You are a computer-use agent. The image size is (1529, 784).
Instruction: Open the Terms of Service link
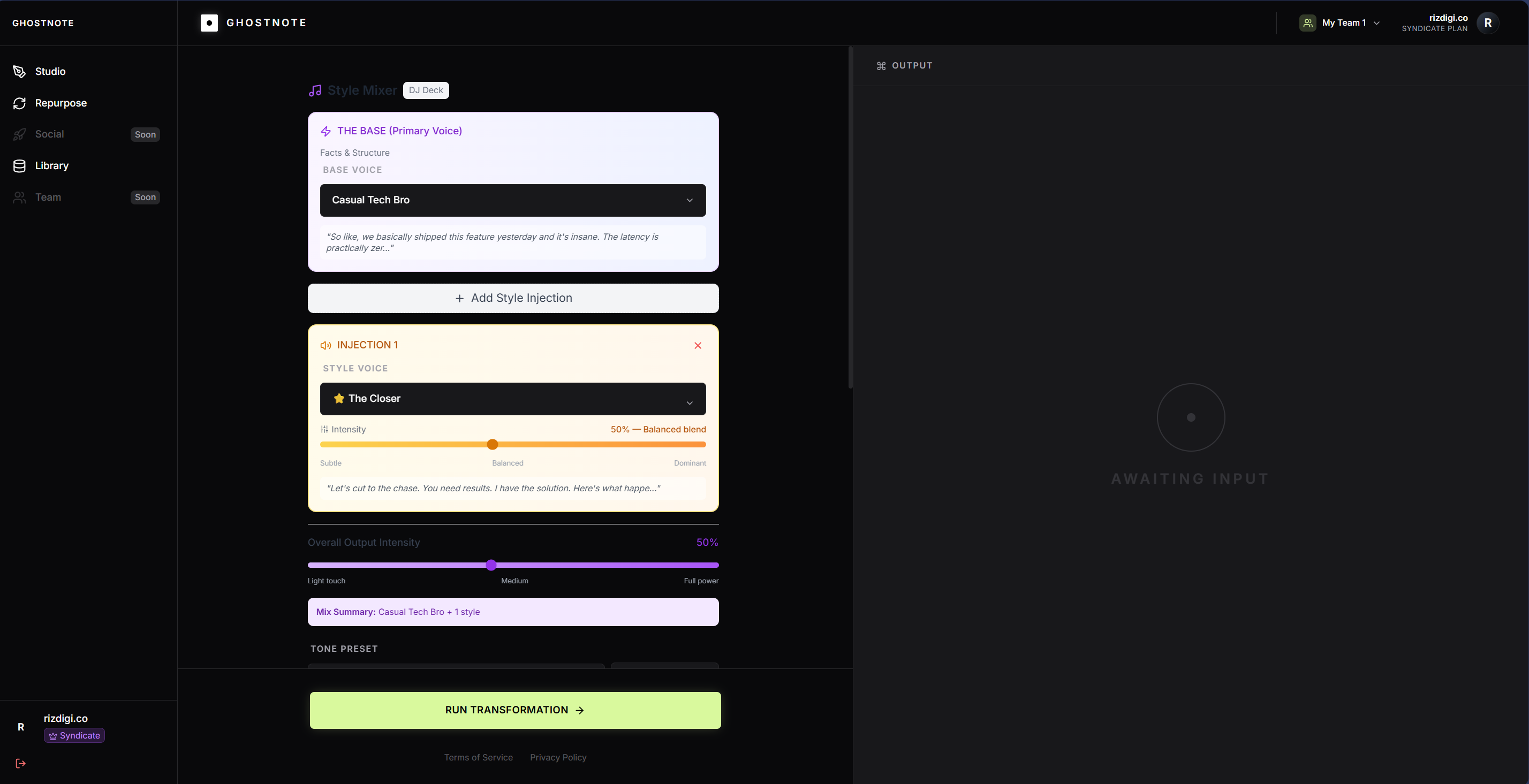coord(479,757)
